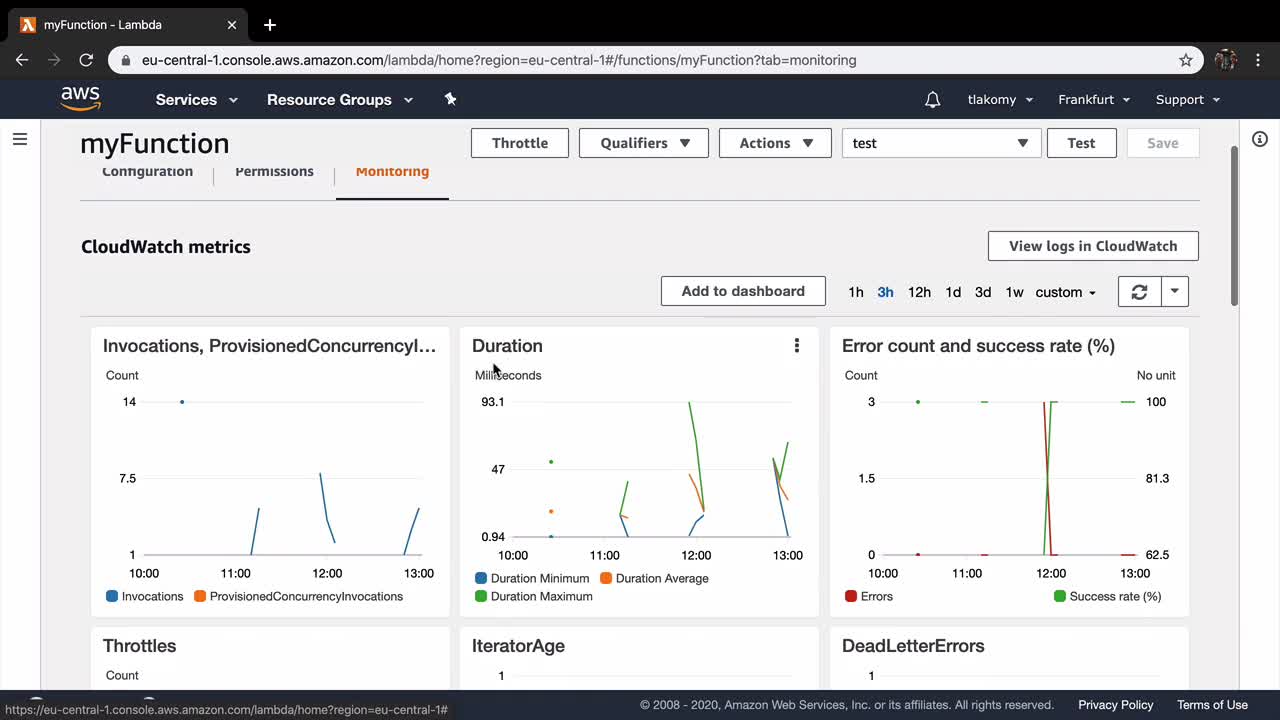Select the 12h time range
The width and height of the screenshot is (1280, 720).
point(919,292)
